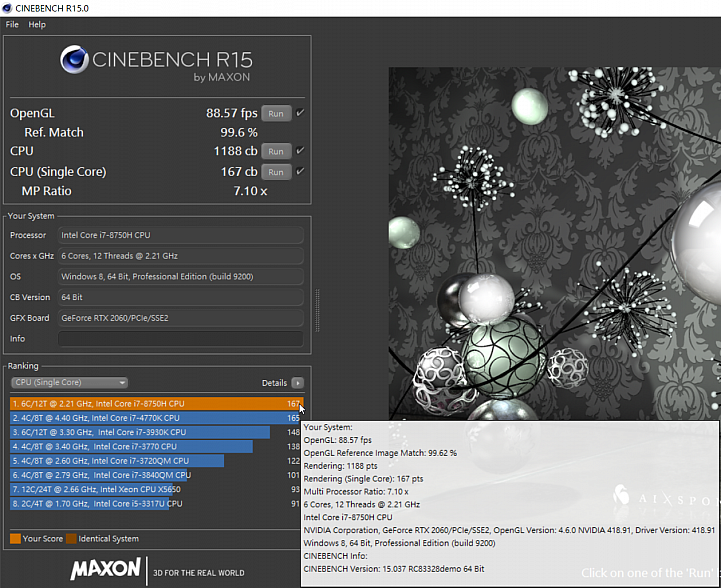Click tooltip line Rendering: 1188 pts

coord(340,466)
